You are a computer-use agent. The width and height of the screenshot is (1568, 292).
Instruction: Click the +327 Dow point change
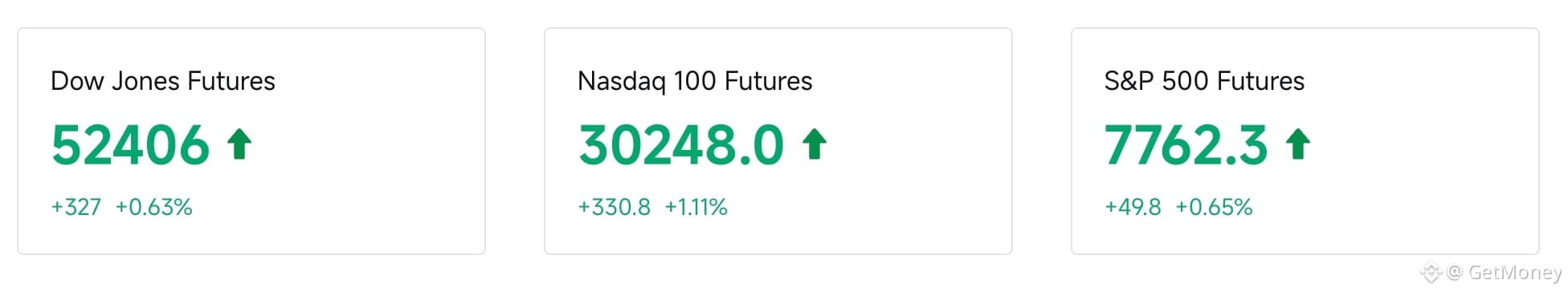[76, 207]
